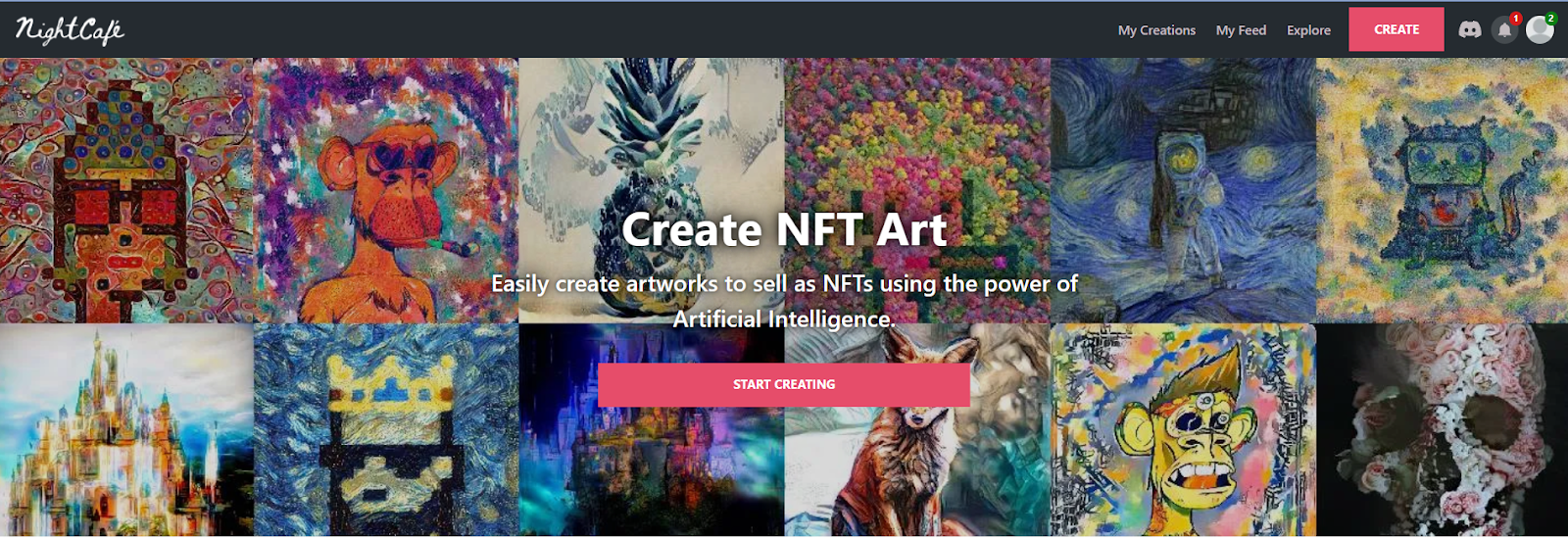Select the yellow mutant ape artwork
The height and width of the screenshot is (539, 1568).
(1183, 429)
